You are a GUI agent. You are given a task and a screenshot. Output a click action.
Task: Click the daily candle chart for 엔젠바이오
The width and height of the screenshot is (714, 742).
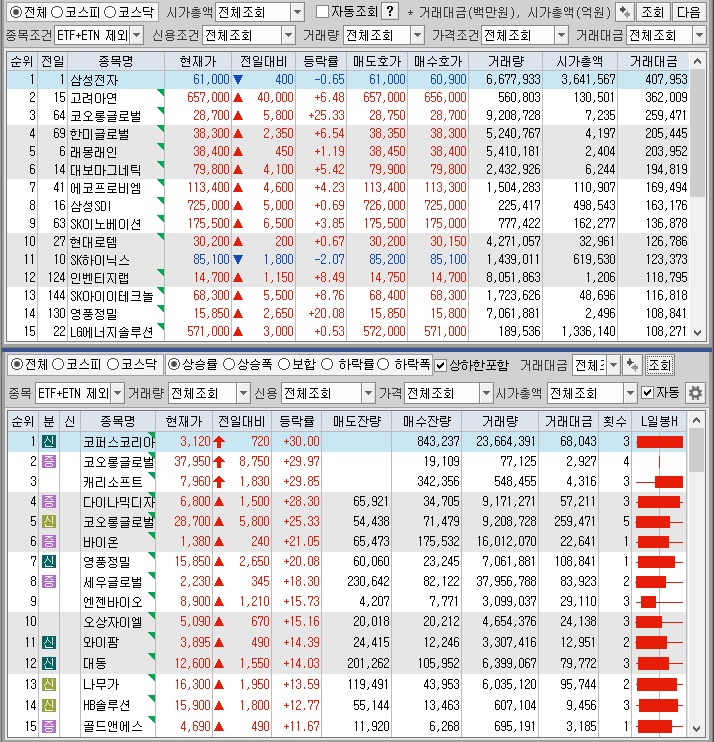(x=660, y=602)
